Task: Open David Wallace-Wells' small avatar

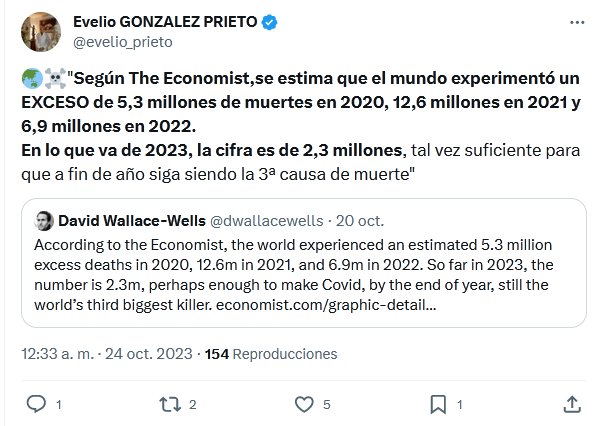Action: (x=44, y=220)
